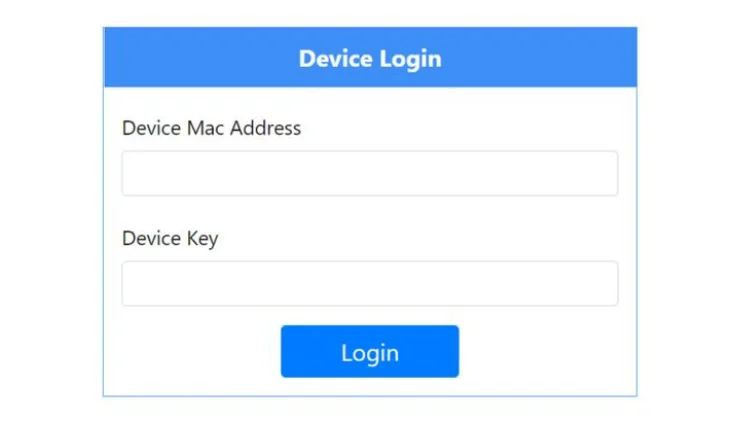Viewport: 750px width, 422px height.
Task: Tap the "Device Key" caption
Action: coord(170,239)
